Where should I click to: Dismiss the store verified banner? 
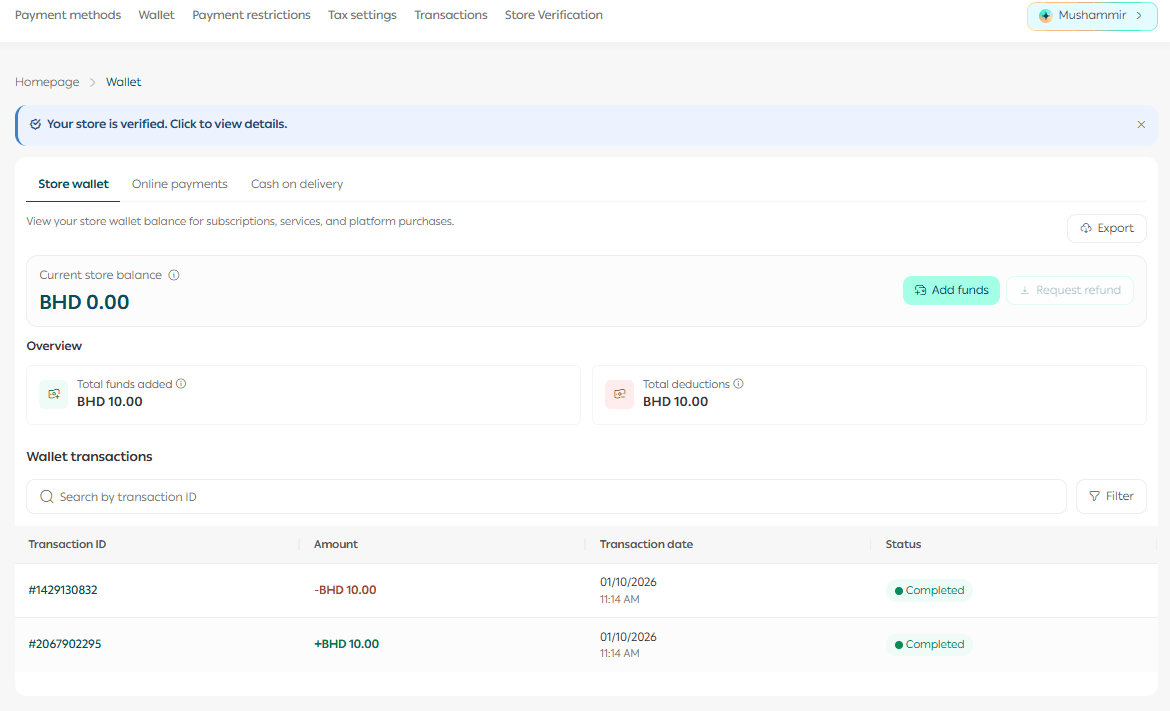pos(1141,125)
